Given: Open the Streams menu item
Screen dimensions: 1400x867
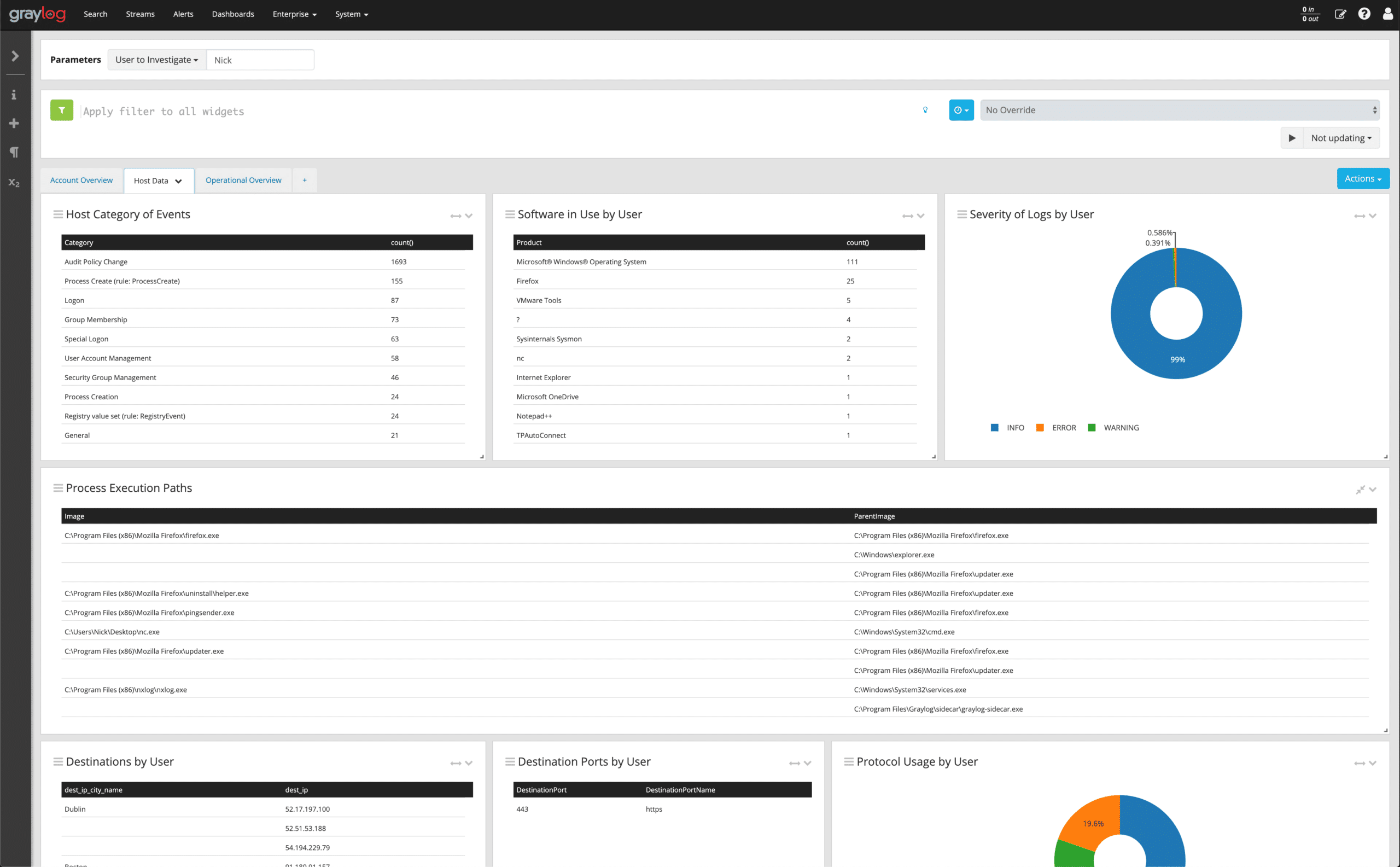Looking at the screenshot, I should point(140,14).
